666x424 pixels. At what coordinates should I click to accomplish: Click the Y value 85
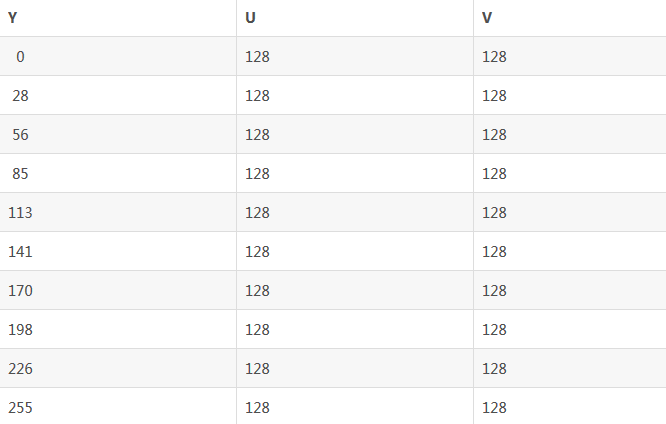point(20,174)
